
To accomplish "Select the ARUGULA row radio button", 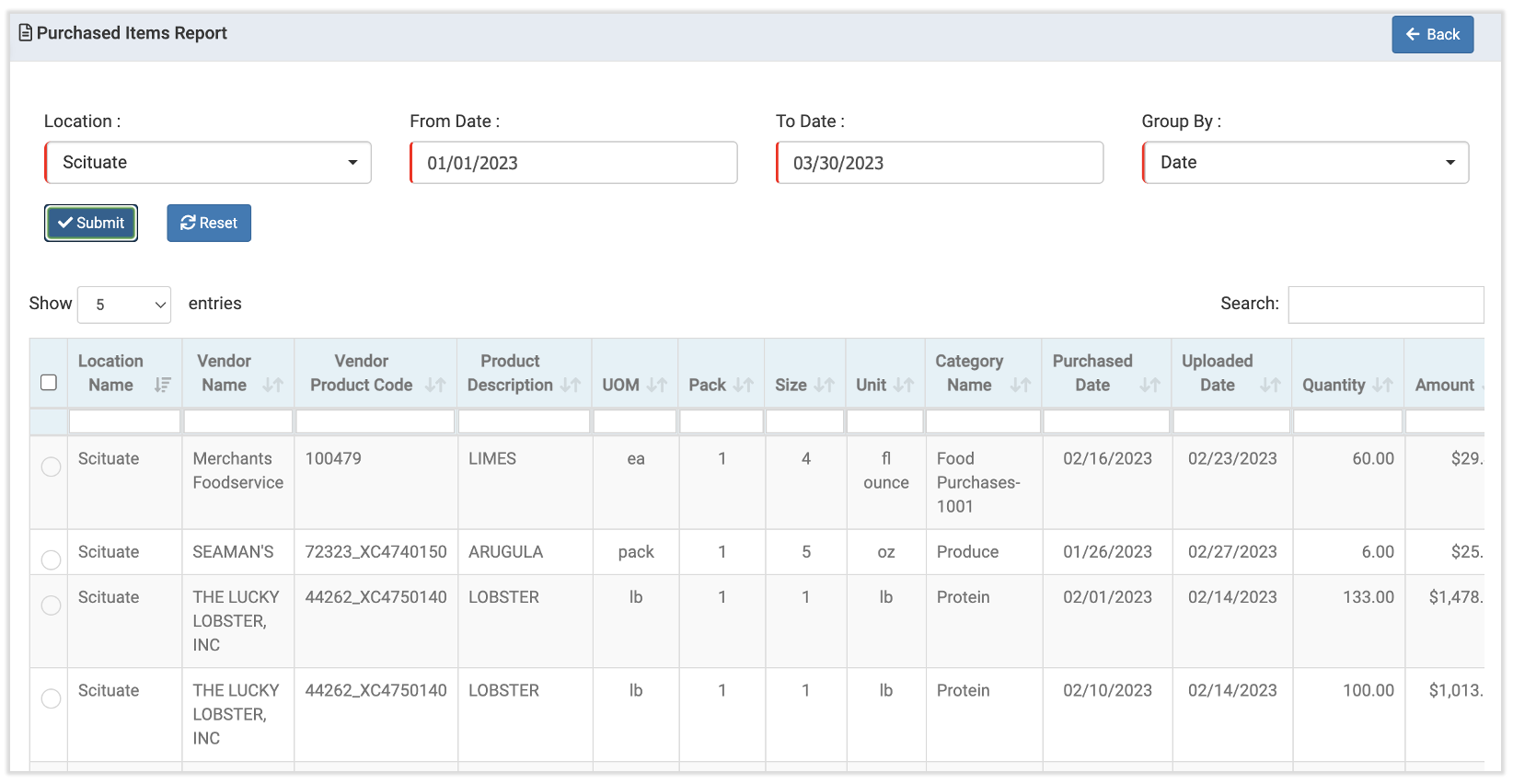I will point(52,560).
